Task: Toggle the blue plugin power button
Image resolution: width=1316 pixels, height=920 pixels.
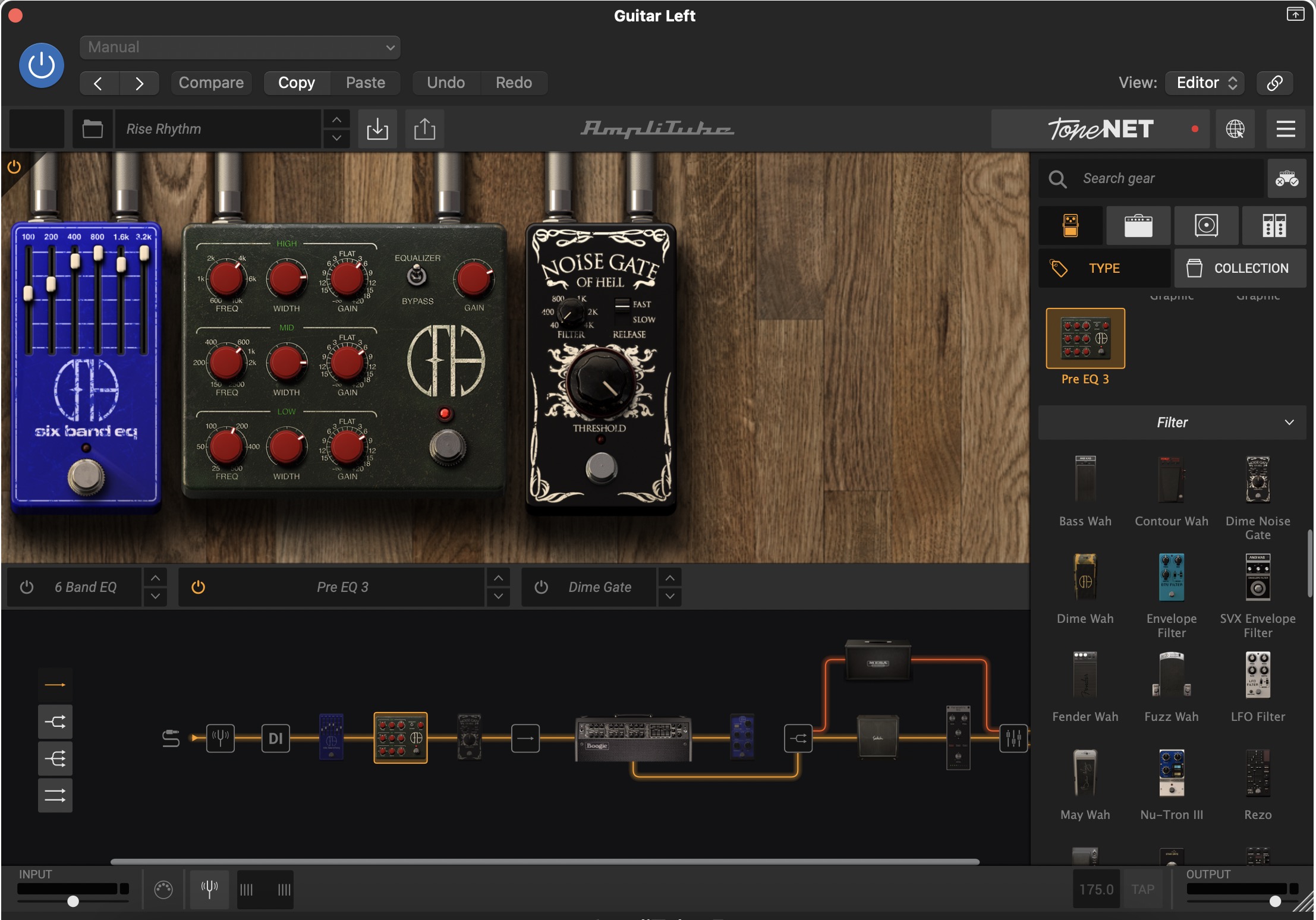Action: pyautogui.click(x=42, y=65)
